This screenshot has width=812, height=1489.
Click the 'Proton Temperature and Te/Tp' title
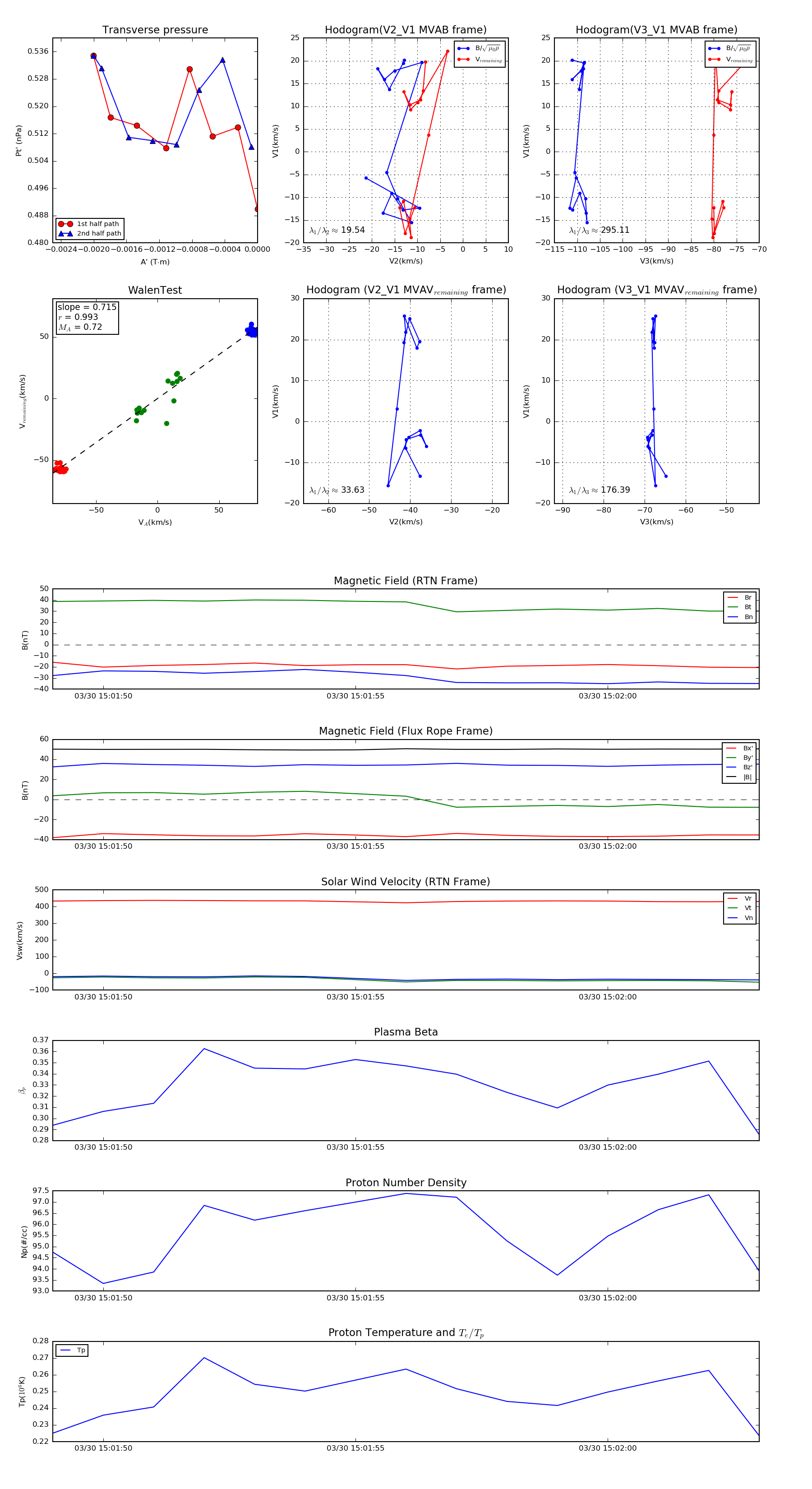point(406,1333)
